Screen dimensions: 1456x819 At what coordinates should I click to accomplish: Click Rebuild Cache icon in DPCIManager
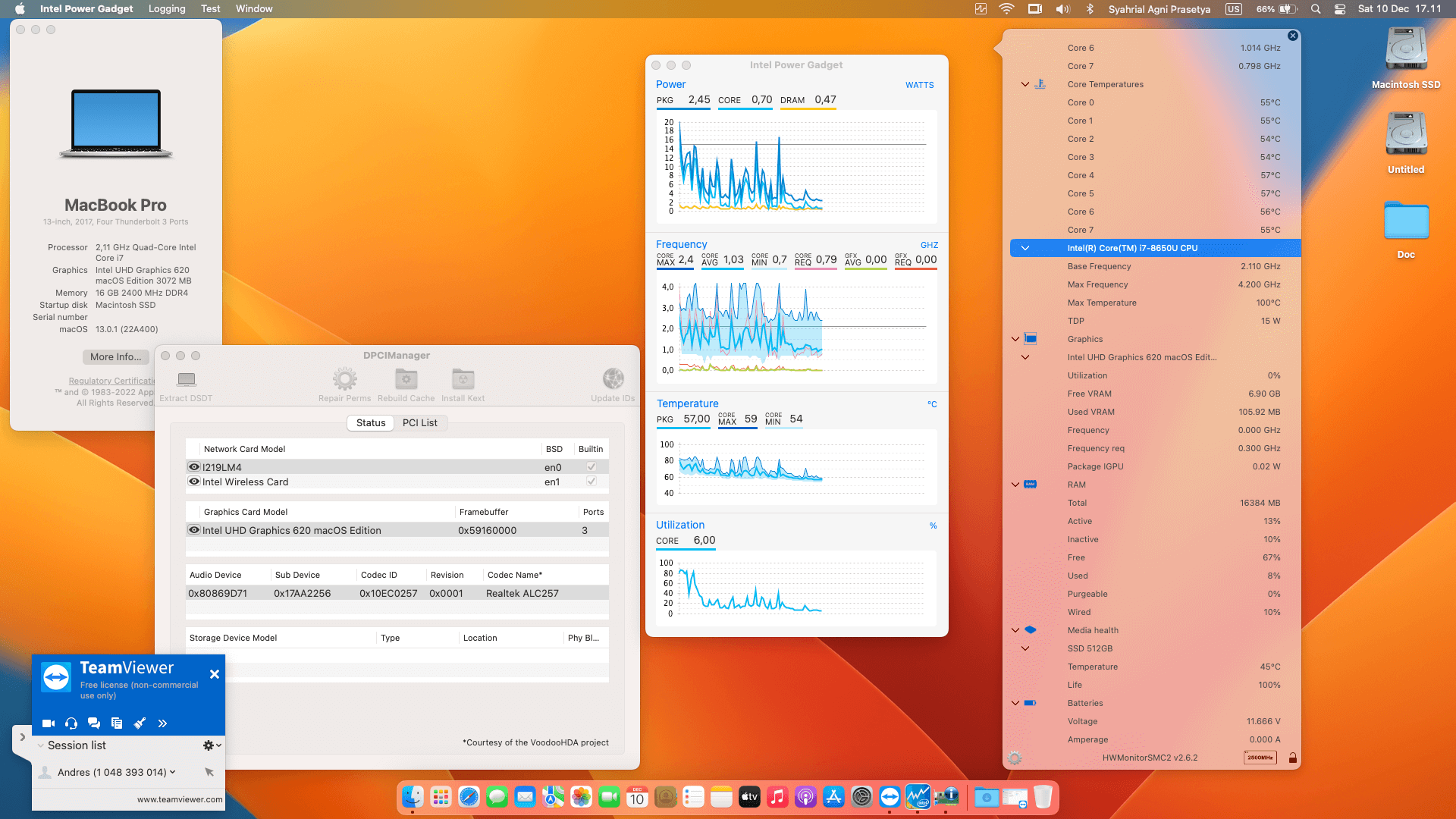pyautogui.click(x=406, y=378)
